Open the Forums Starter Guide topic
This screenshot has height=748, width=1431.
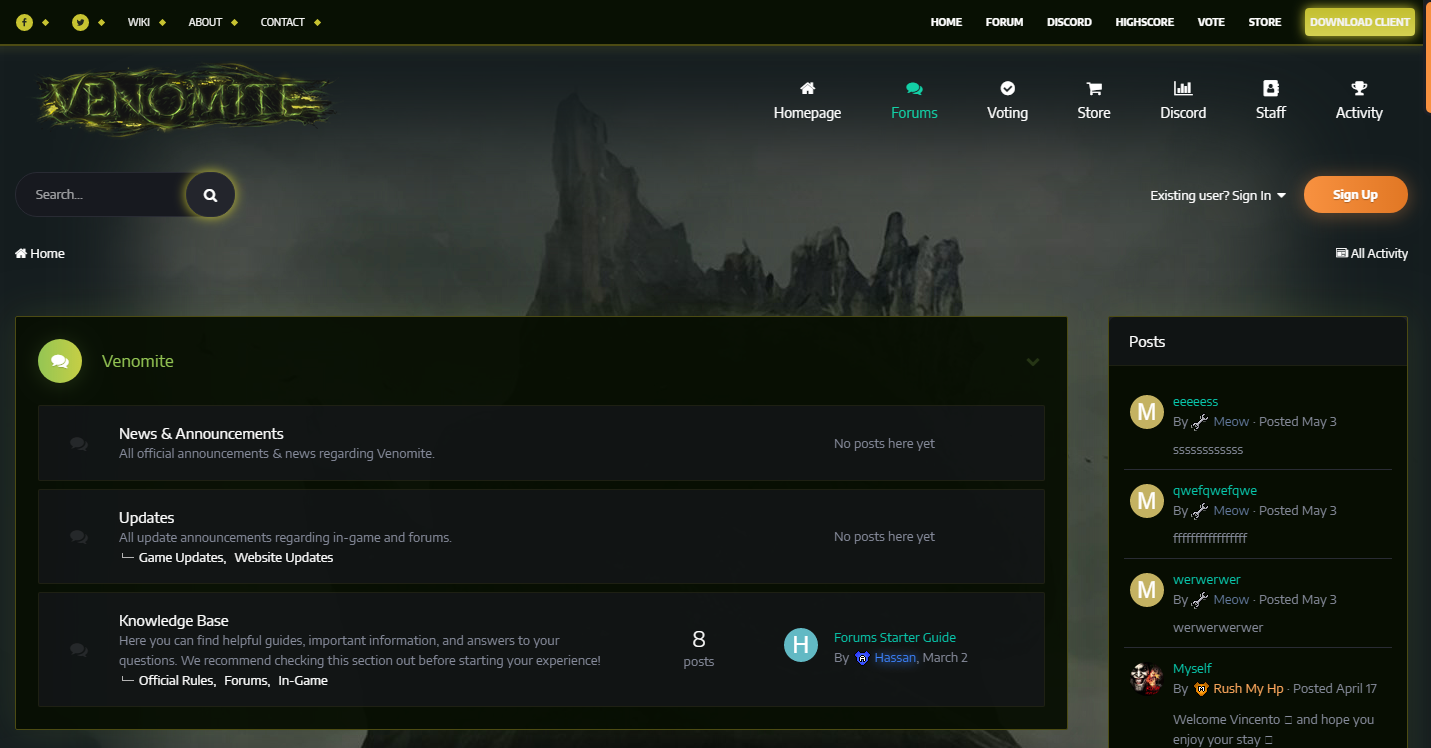(895, 638)
